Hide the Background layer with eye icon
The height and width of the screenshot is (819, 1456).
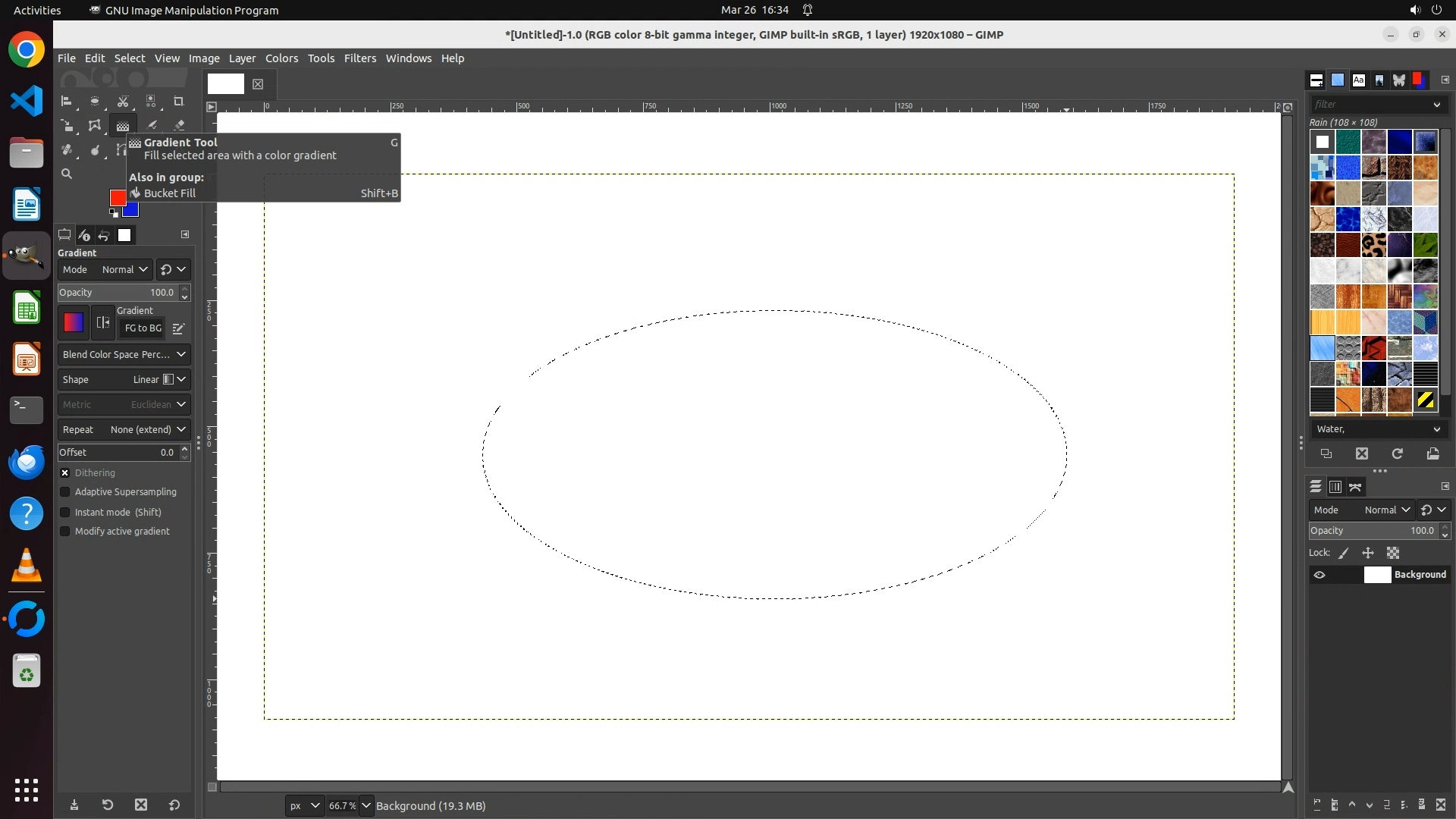(1319, 575)
